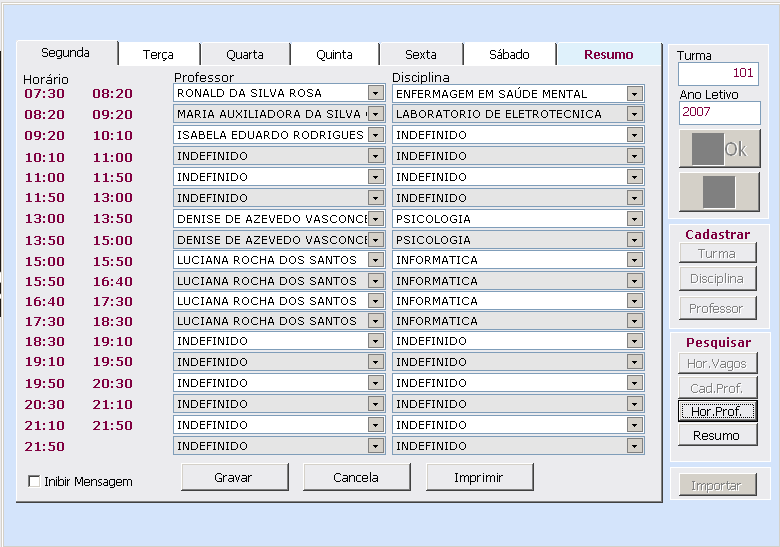The height and width of the screenshot is (547, 780).
Task: Open the Quarta tab
Action: pos(245,55)
